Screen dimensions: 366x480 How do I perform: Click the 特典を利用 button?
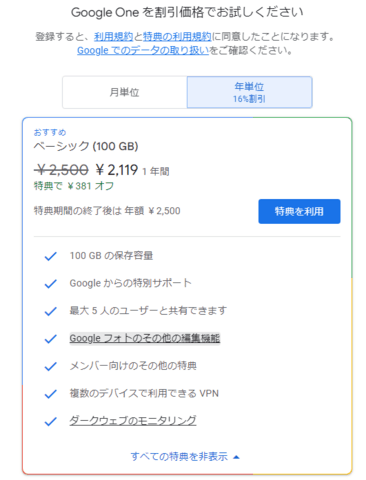(x=299, y=211)
